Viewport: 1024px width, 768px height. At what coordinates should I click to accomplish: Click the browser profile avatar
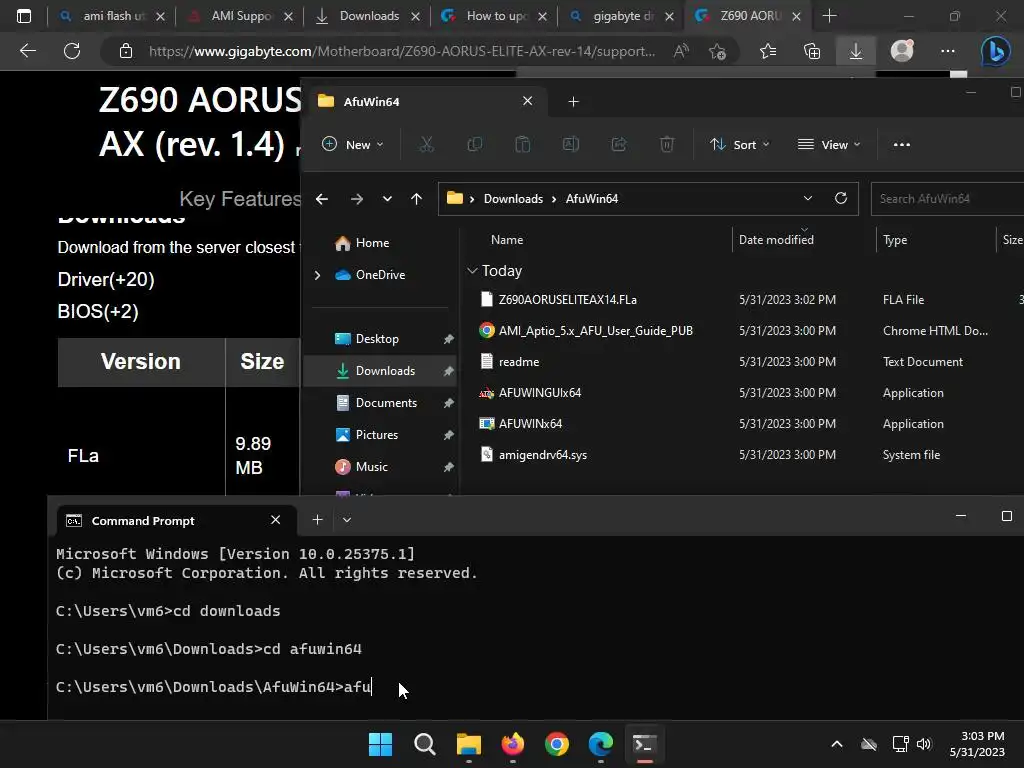902,51
